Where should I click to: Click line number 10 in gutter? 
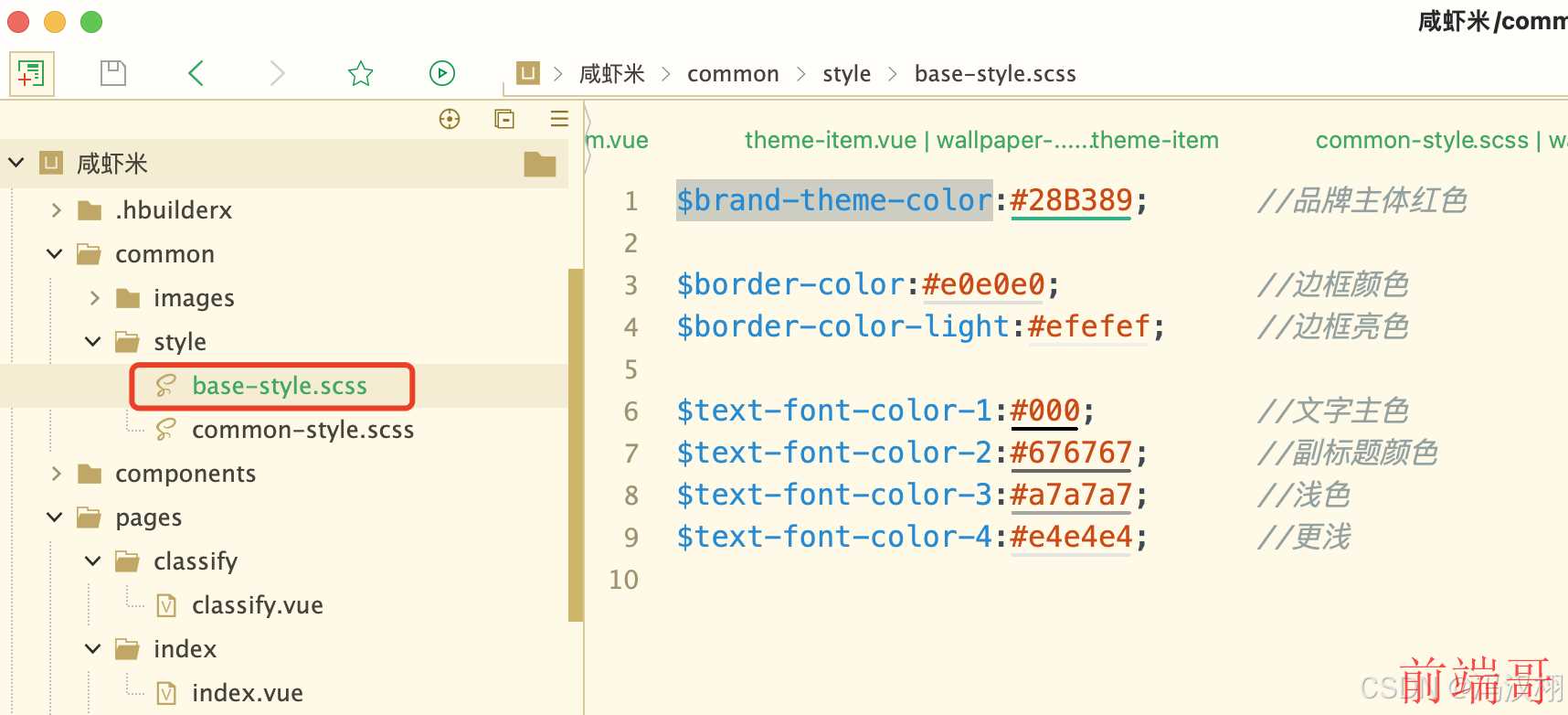[624, 580]
